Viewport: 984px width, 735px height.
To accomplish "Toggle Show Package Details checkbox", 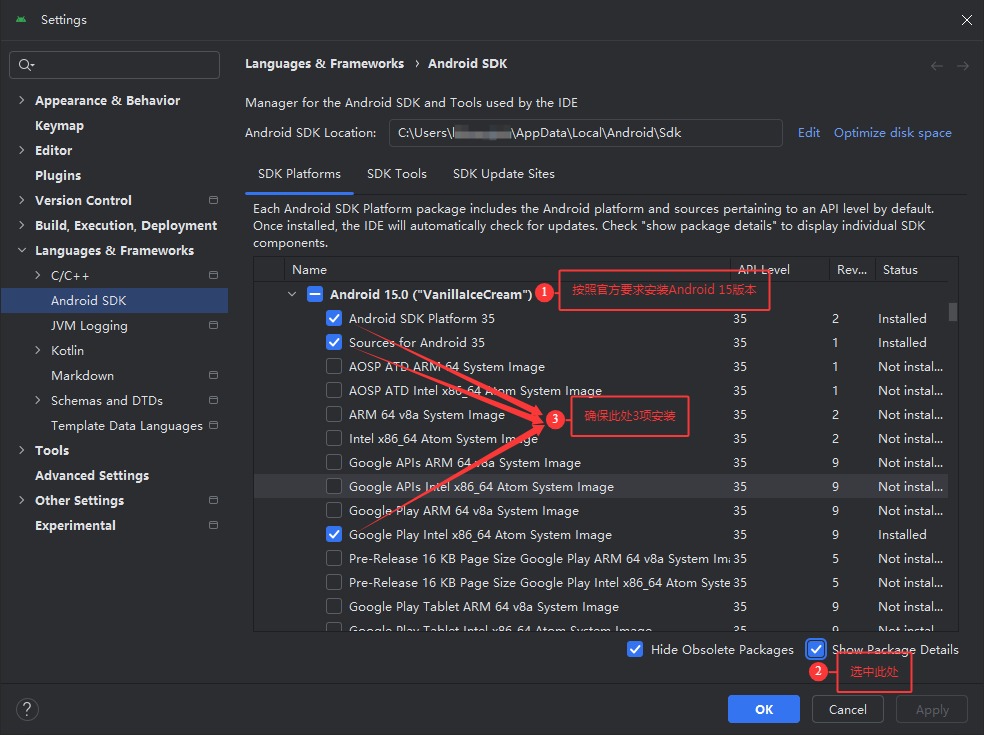I will click(816, 649).
